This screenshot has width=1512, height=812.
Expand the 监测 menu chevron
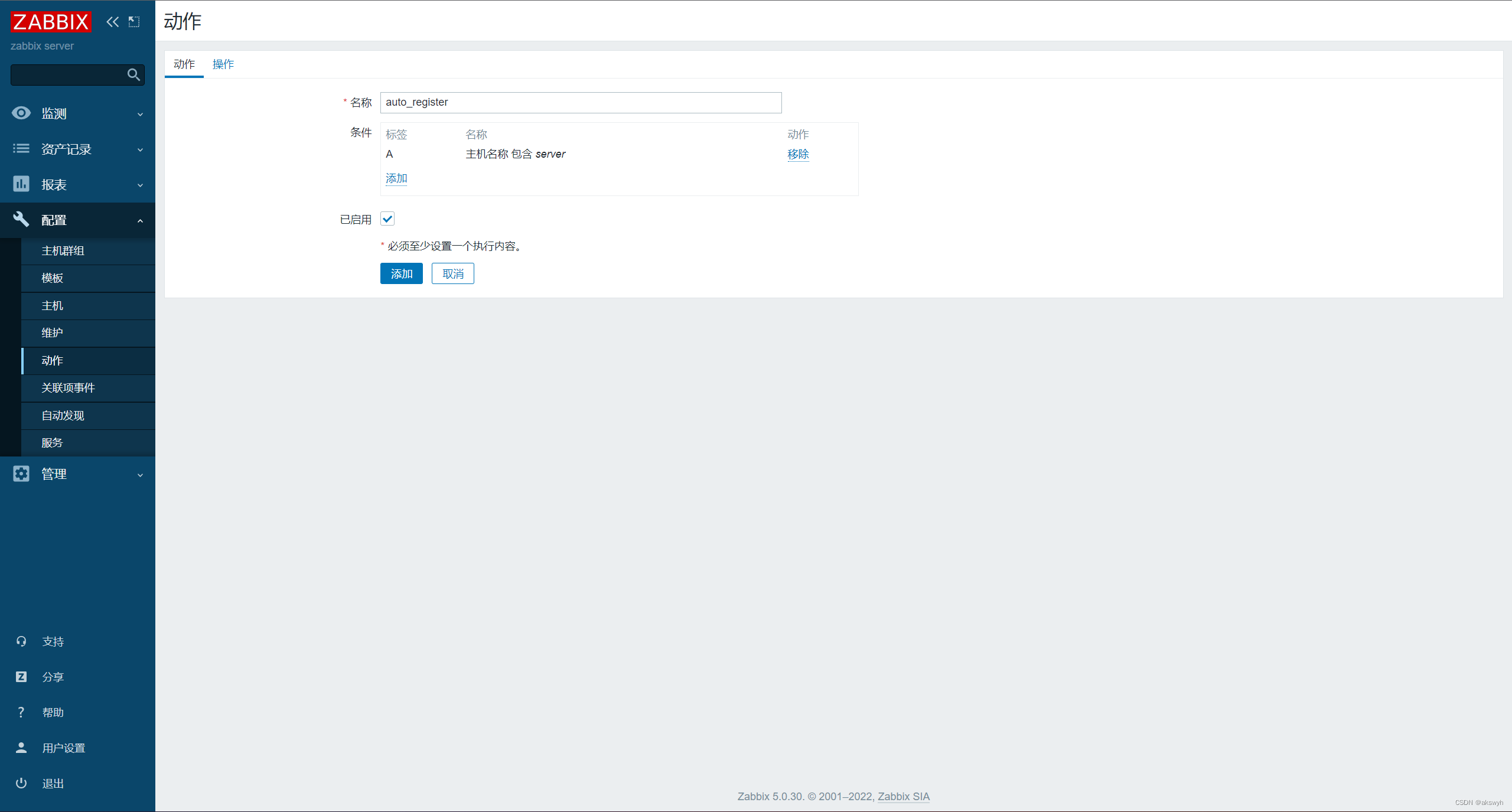click(x=140, y=114)
